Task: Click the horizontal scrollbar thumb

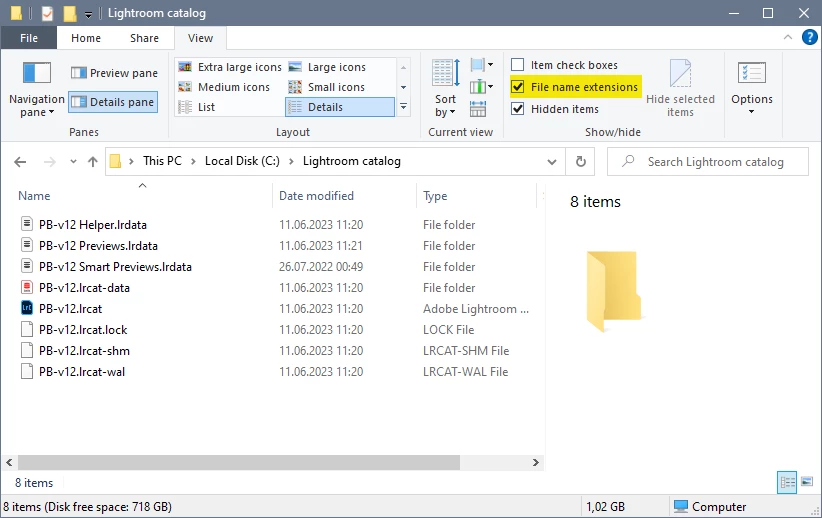Action: (239, 462)
